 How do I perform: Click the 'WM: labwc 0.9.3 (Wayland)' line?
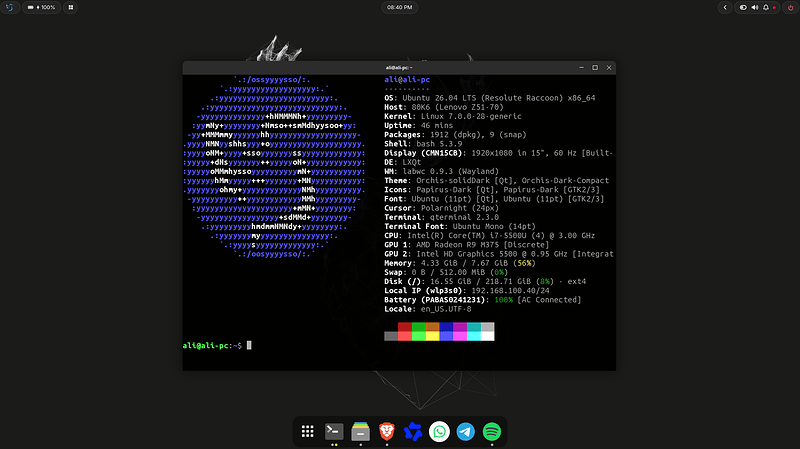441,171
